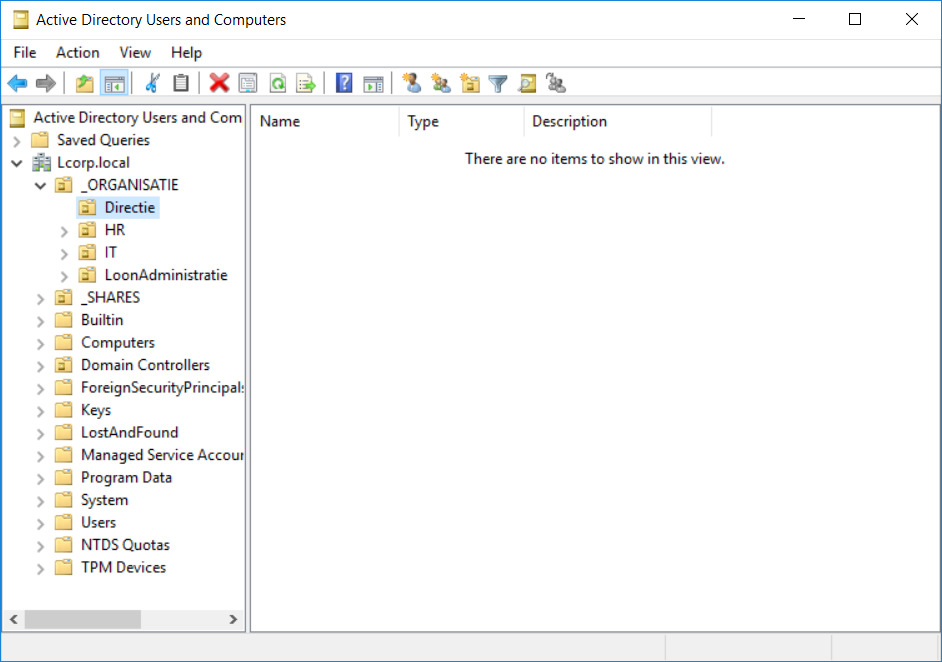Create new organizational unit icon
Viewport: 942px width, 662px height.
pyautogui.click(x=470, y=83)
